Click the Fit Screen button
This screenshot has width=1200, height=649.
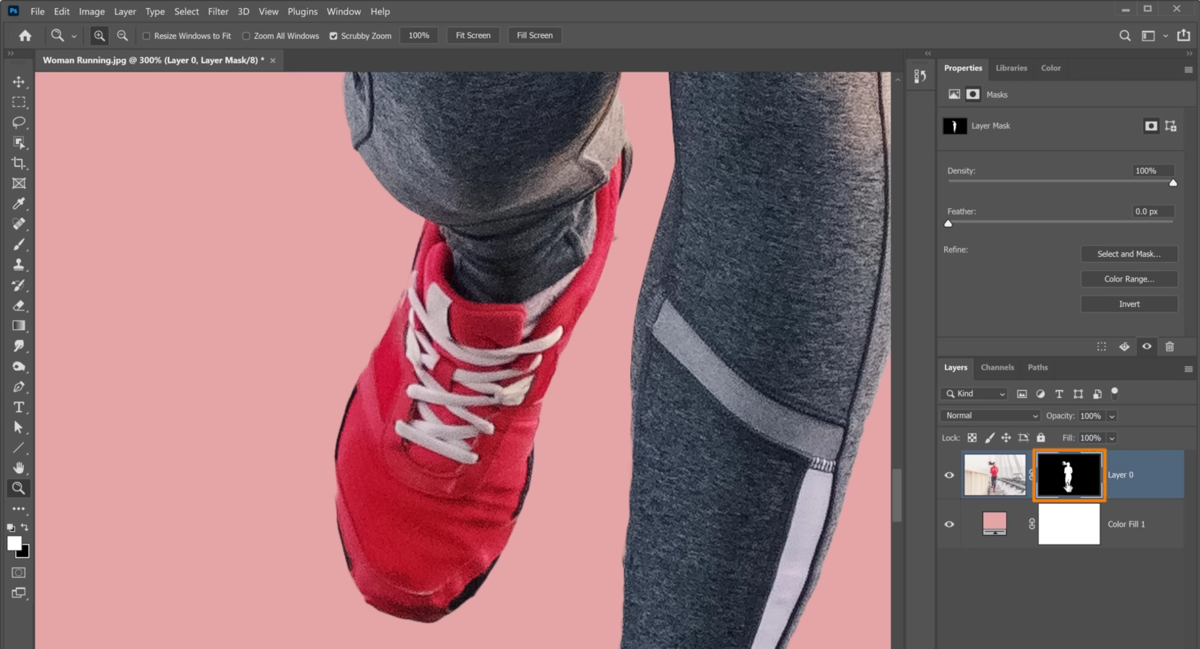472,35
